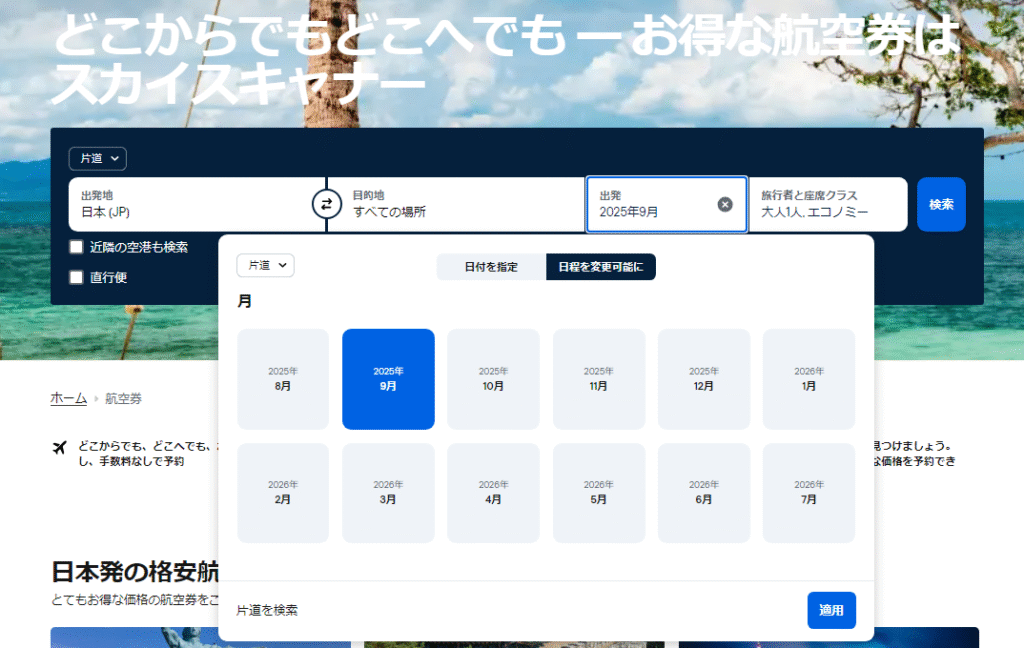Select 2025年 12月 month tile
1024x648 pixels.
click(x=704, y=379)
